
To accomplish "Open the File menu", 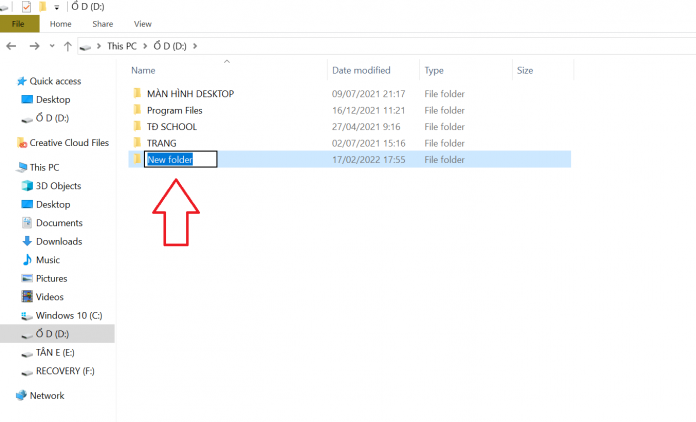I will pos(19,23).
